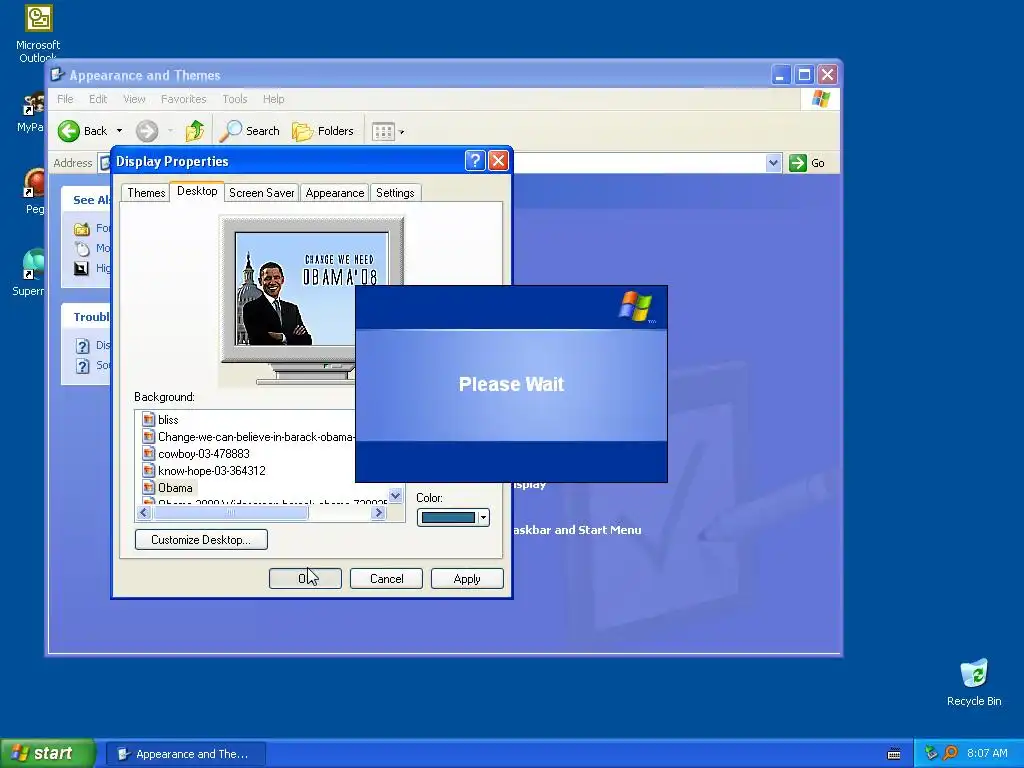Click second Troubleshooters help icon
Viewport: 1024px width, 768px height.
[x=82, y=366]
